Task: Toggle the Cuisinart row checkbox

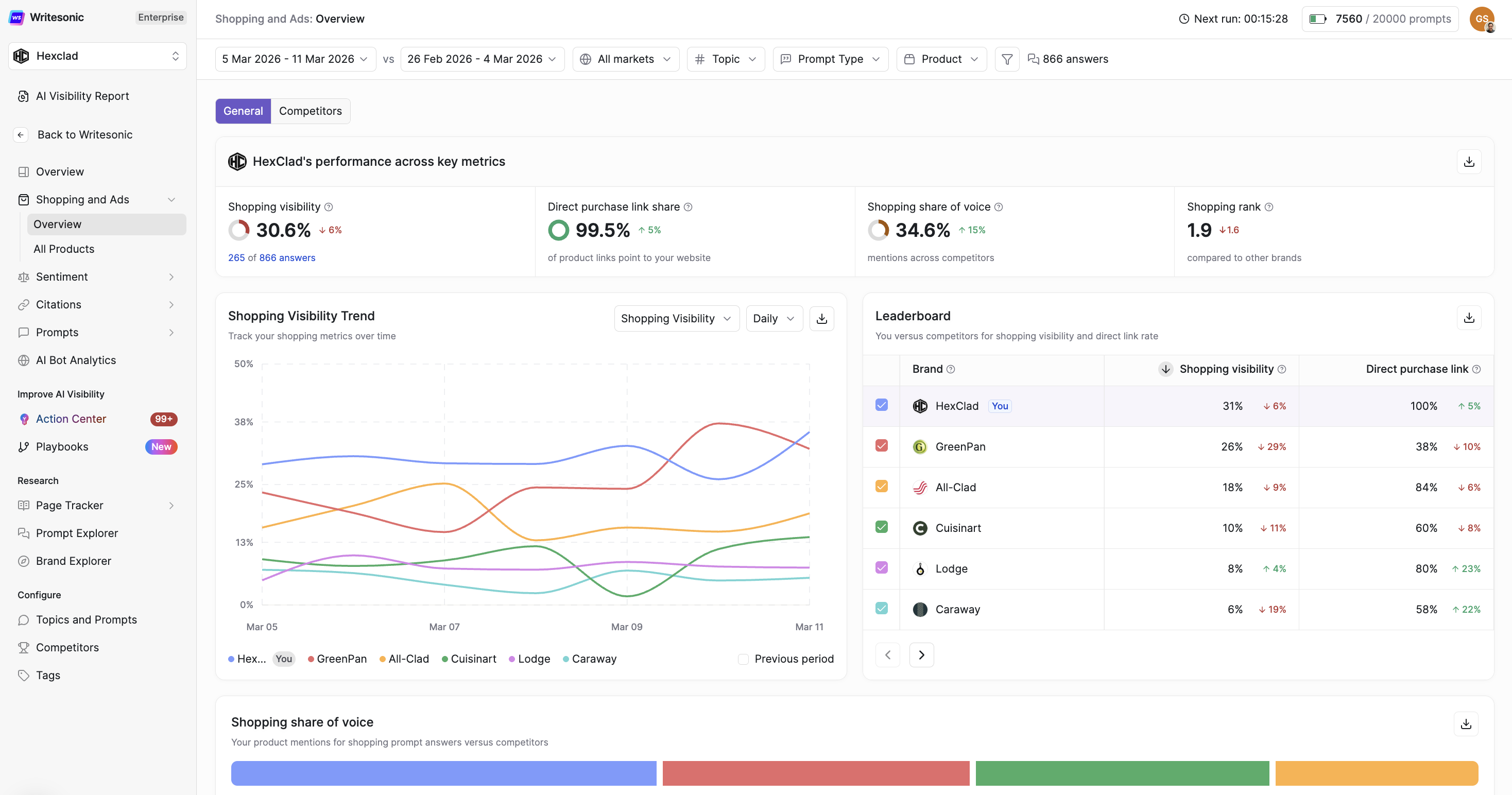Action: pyautogui.click(x=881, y=527)
